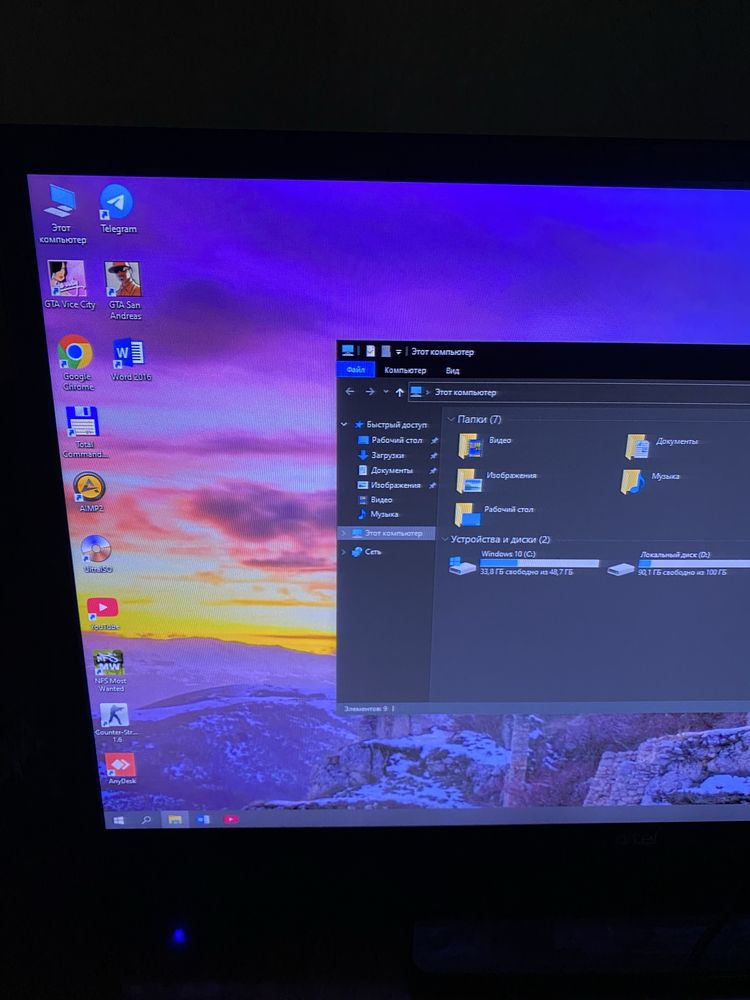Open the Видео folder in Папки
The image size is (750, 1000).
click(485, 445)
